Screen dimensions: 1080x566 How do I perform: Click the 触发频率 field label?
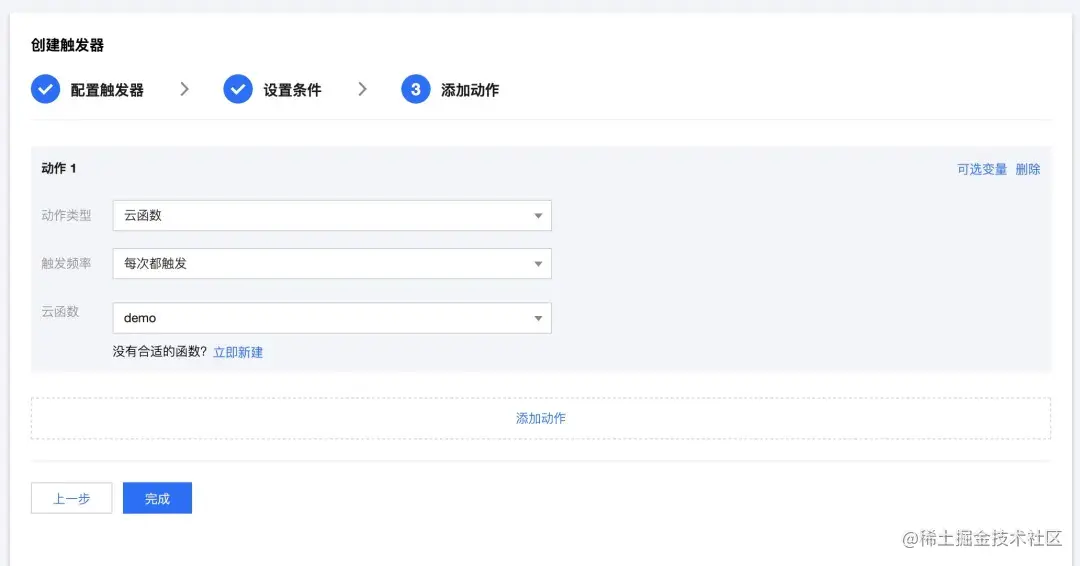click(66, 264)
